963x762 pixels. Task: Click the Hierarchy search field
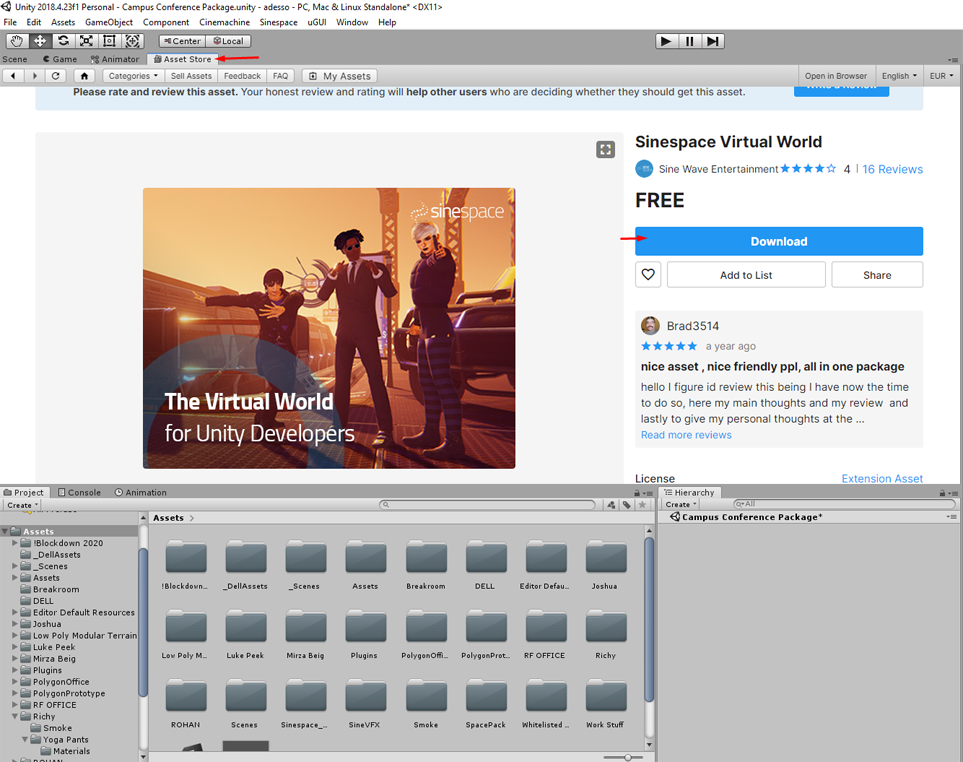tap(844, 504)
